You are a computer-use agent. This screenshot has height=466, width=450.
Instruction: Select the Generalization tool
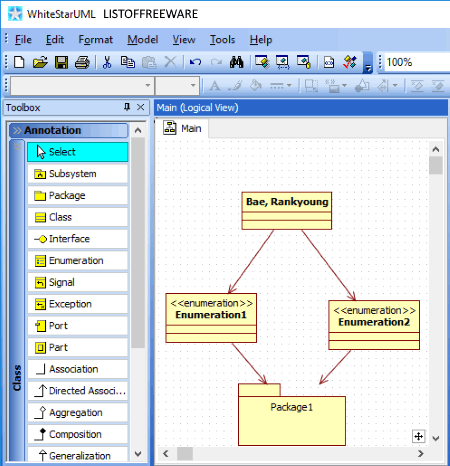click(78, 454)
